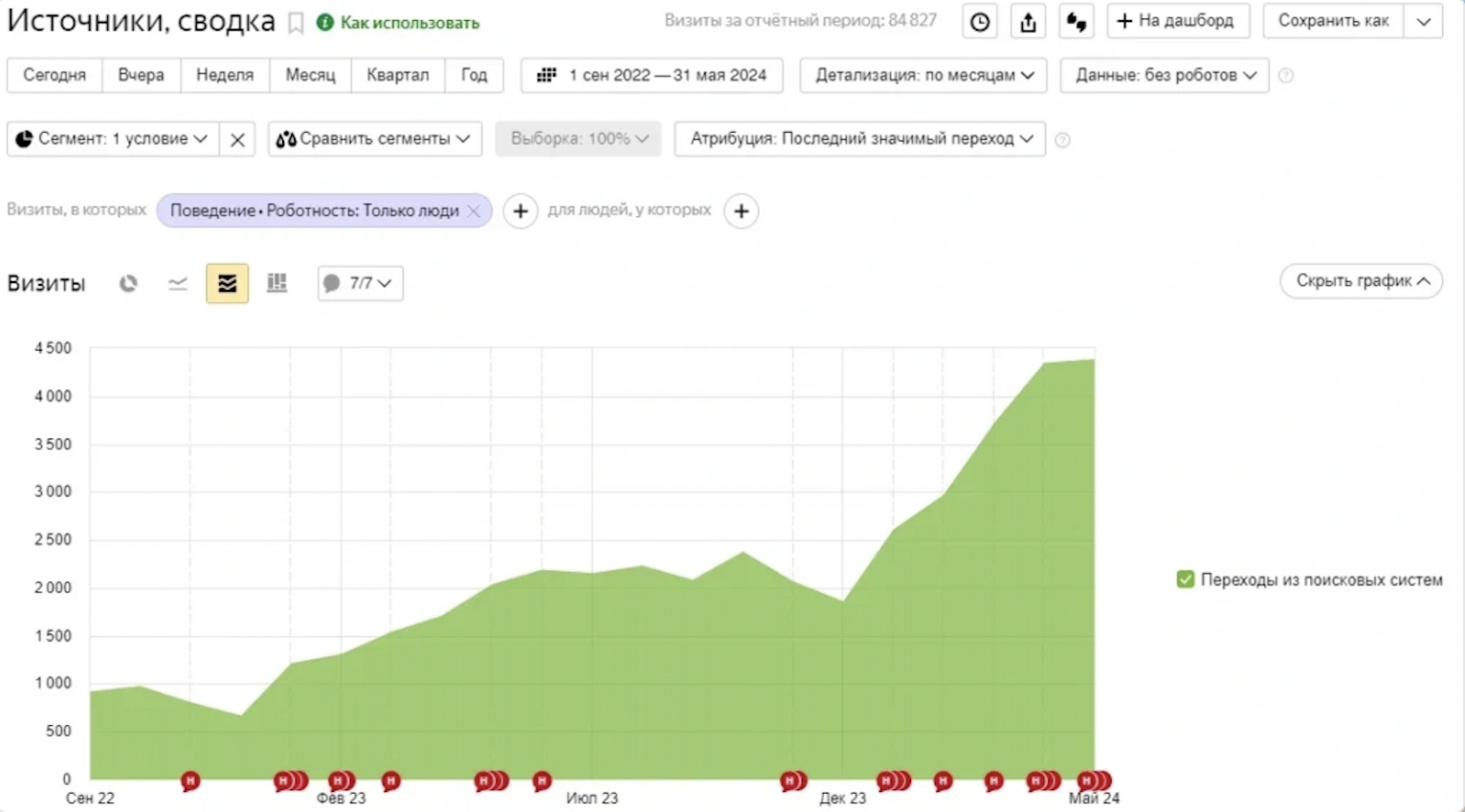Click the export share icon

1028,22
